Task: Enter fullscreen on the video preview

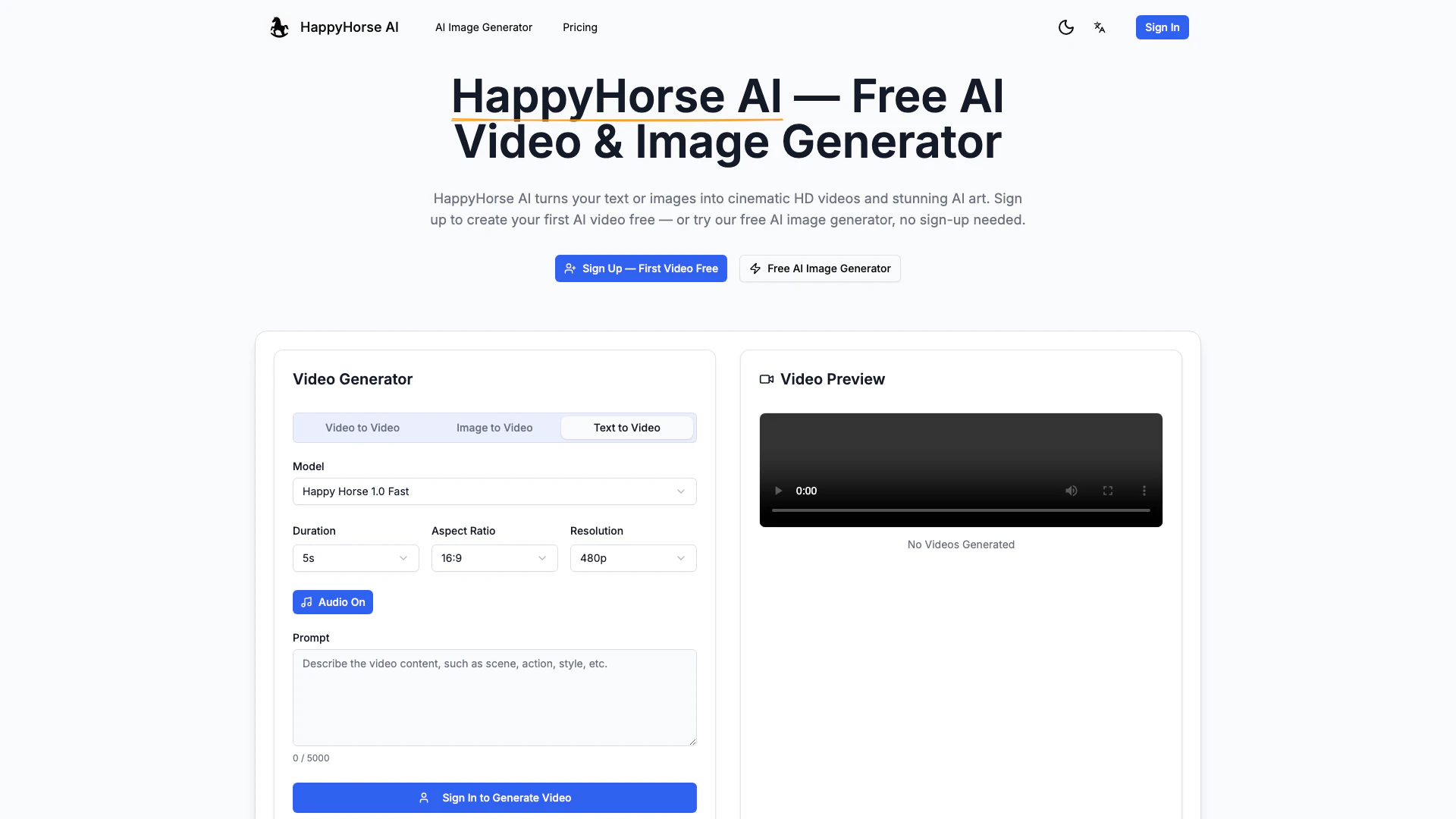Action: coord(1108,491)
